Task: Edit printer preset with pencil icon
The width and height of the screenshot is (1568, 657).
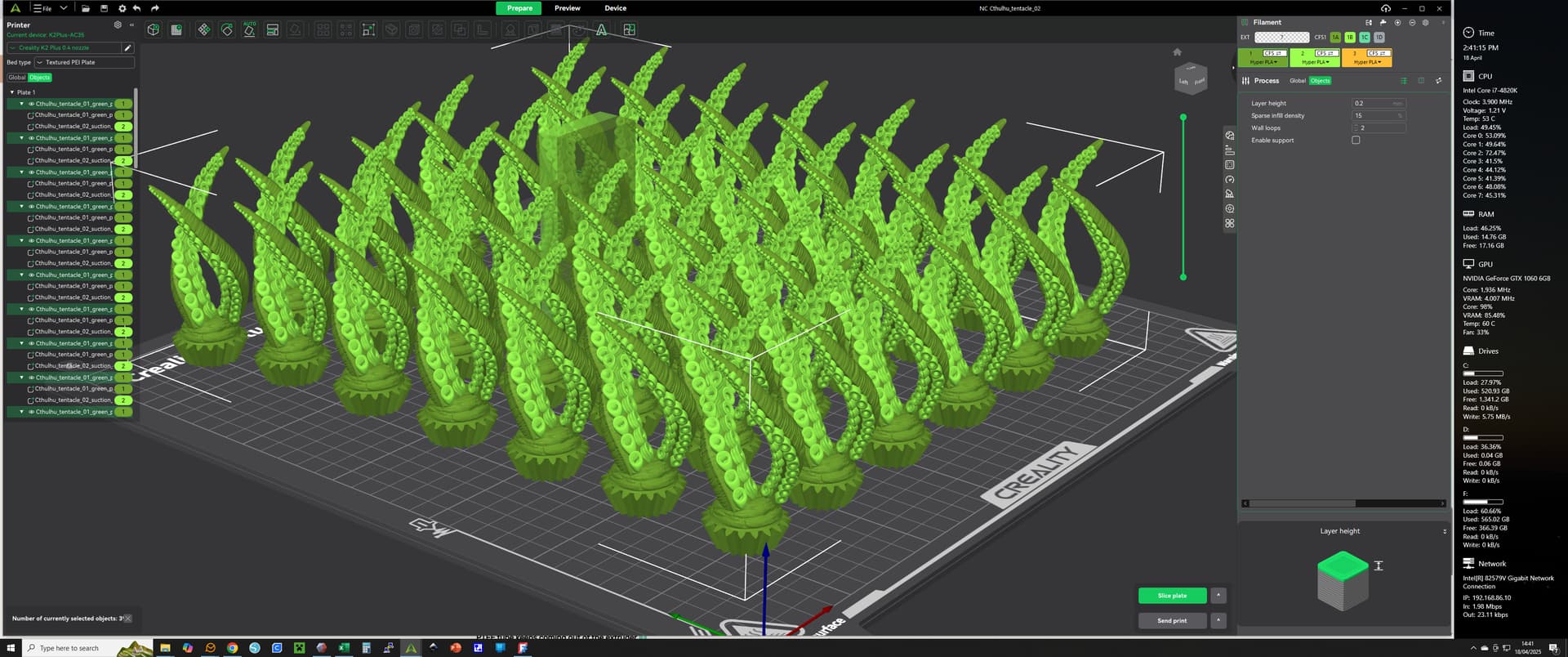Action: tap(127, 47)
